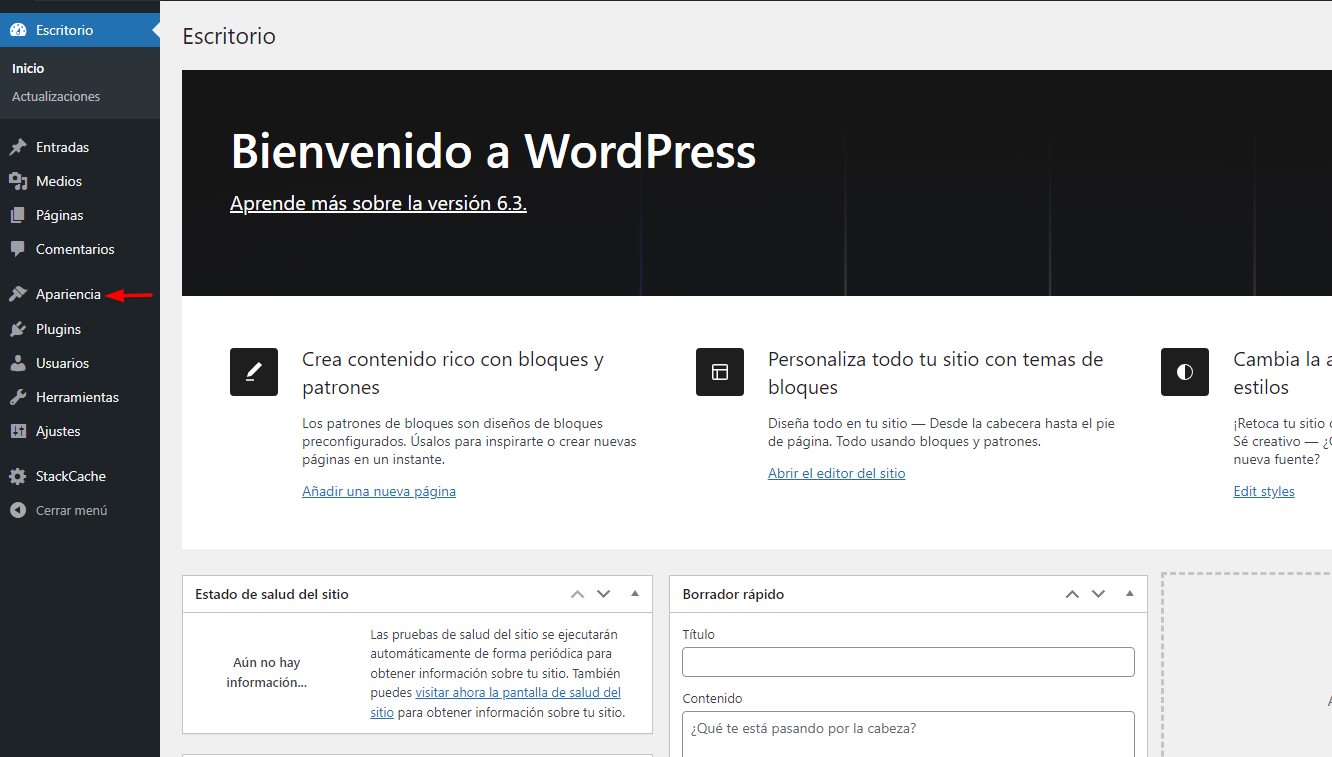Screen dimensions: 1332x757
Task: Click the Contenido text area
Action: pos(908,734)
